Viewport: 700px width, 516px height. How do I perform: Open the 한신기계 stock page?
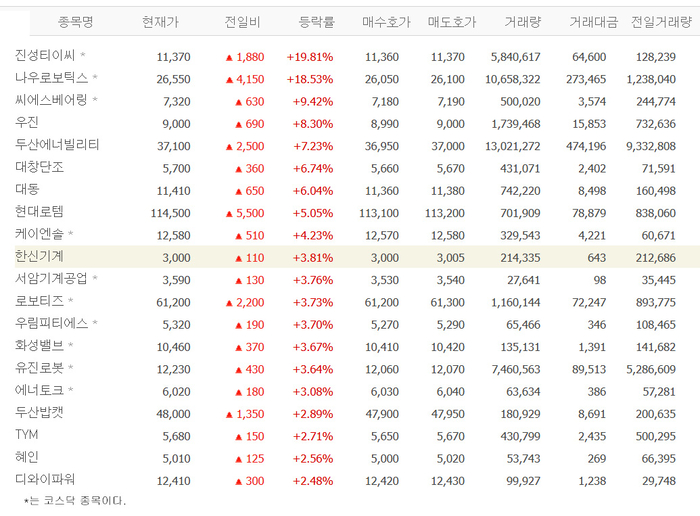[39, 256]
